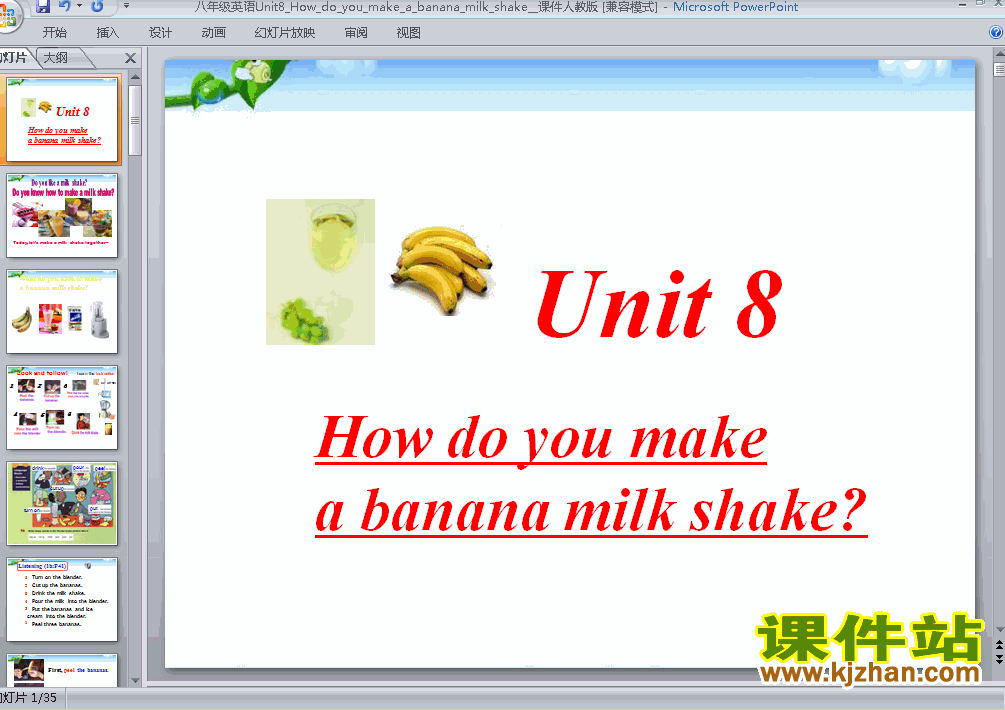Go to previous slide double-arrow button
Image resolution: width=1005 pixels, height=710 pixels.
[x=999, y=645]
